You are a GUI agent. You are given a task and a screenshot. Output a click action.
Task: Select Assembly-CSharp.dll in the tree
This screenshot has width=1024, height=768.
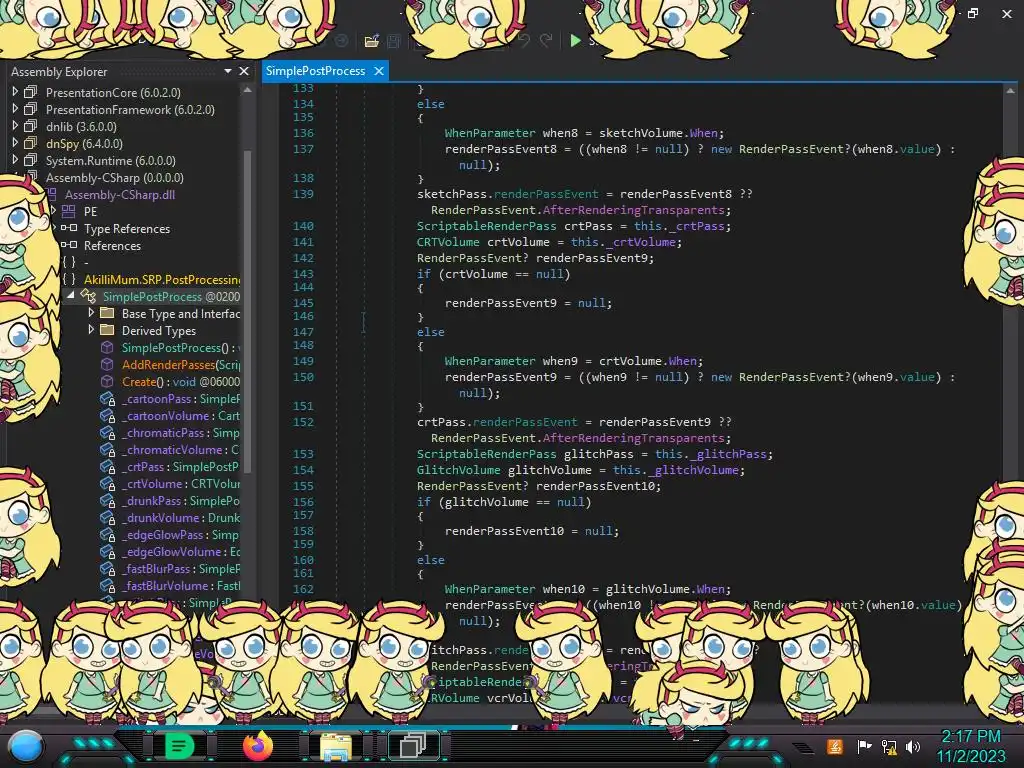pyautogui.click(x=120, y=195)
